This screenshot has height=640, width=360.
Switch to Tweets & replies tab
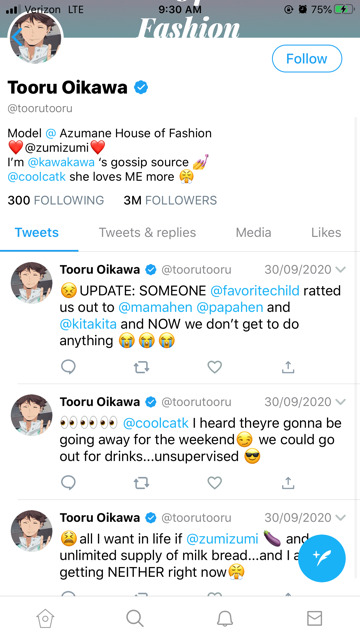pos(147,233)
